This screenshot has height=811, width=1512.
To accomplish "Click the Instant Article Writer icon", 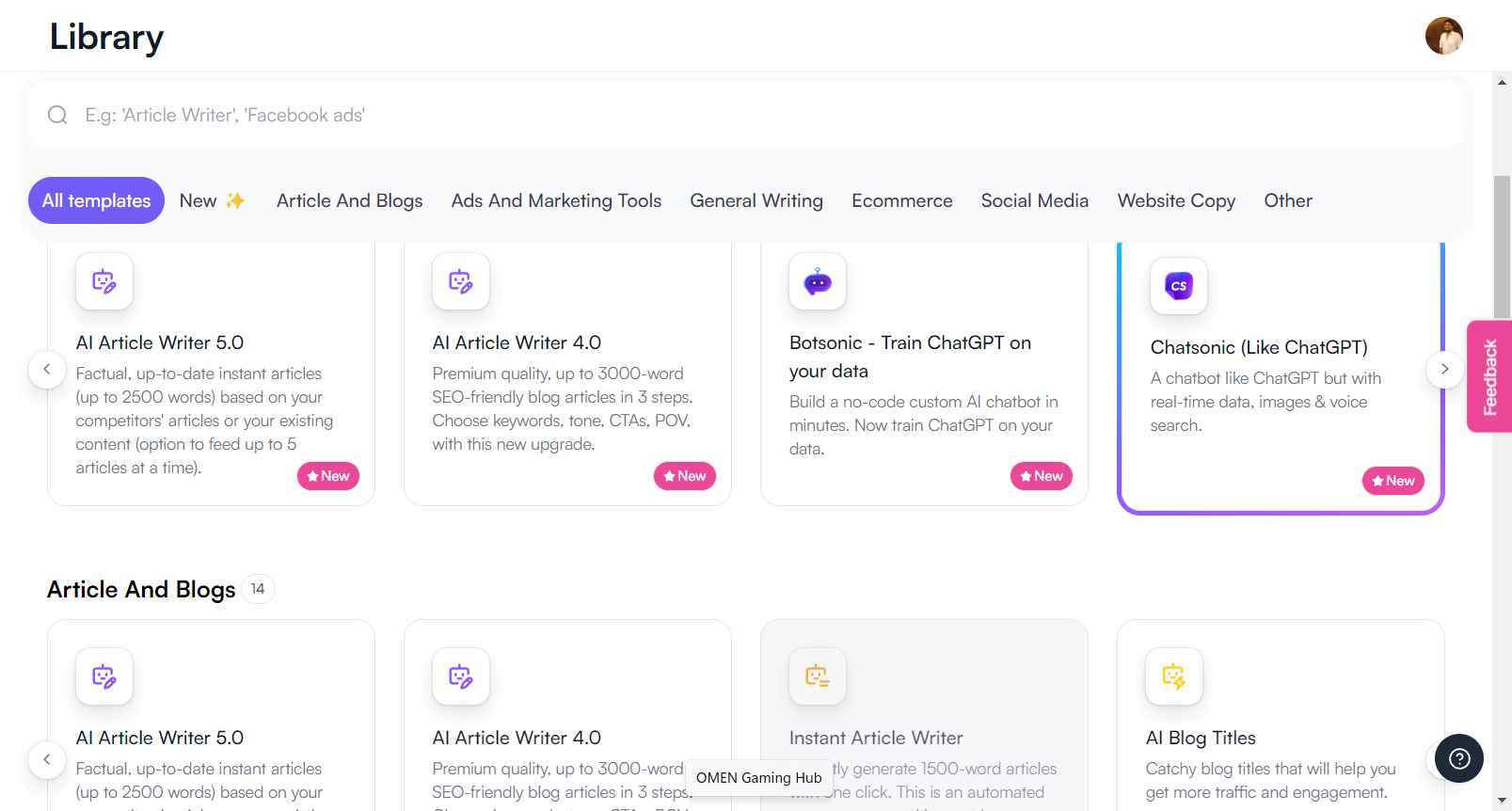I will pos(817,676).
